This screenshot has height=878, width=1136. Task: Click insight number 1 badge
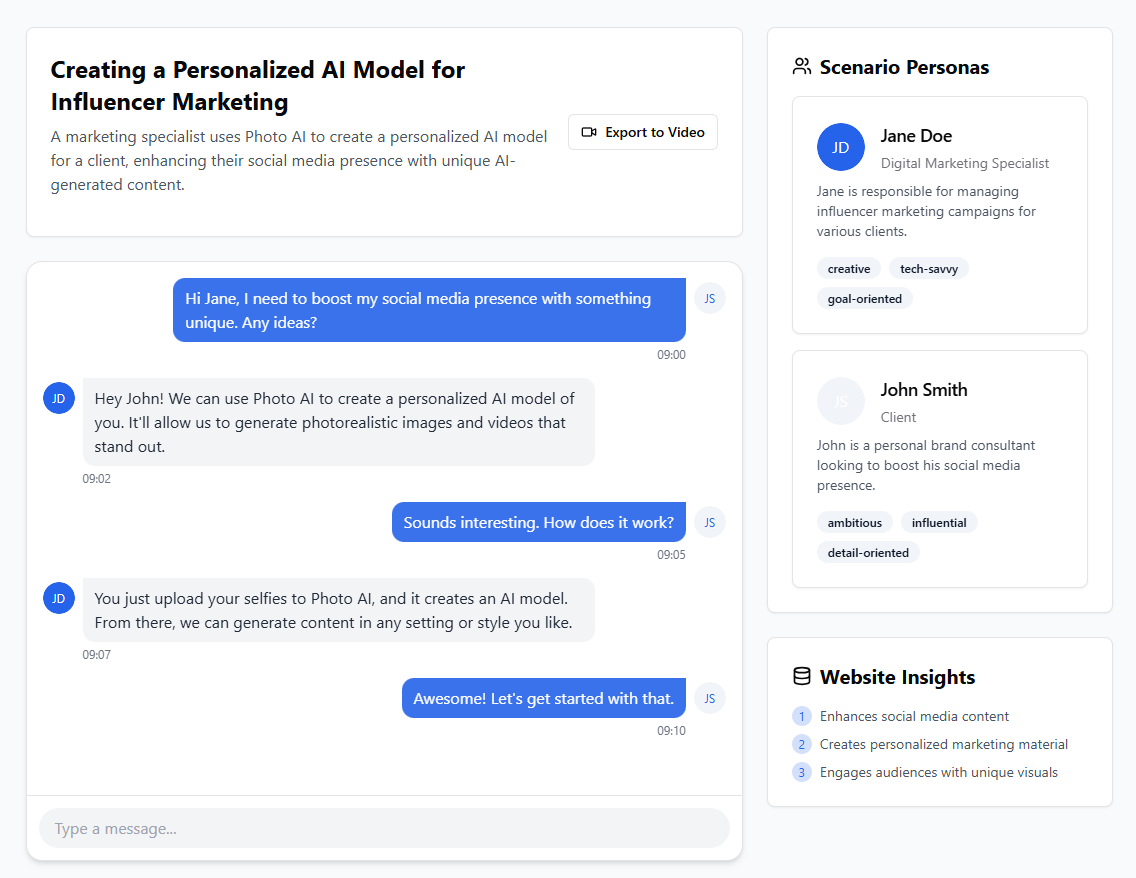point(802,716)
